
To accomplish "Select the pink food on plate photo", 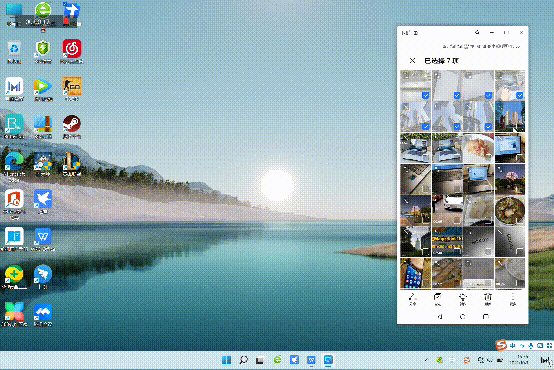I will click(x=478, y=148).
